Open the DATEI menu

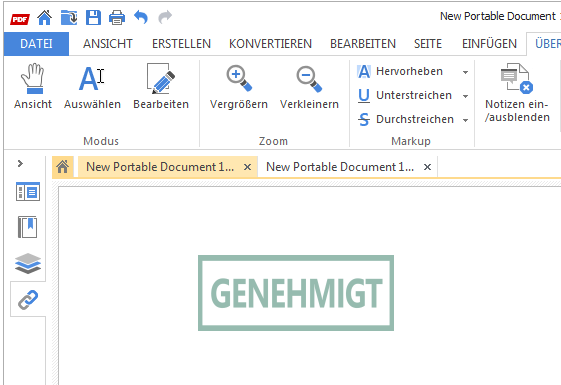(x=36, y=44)
